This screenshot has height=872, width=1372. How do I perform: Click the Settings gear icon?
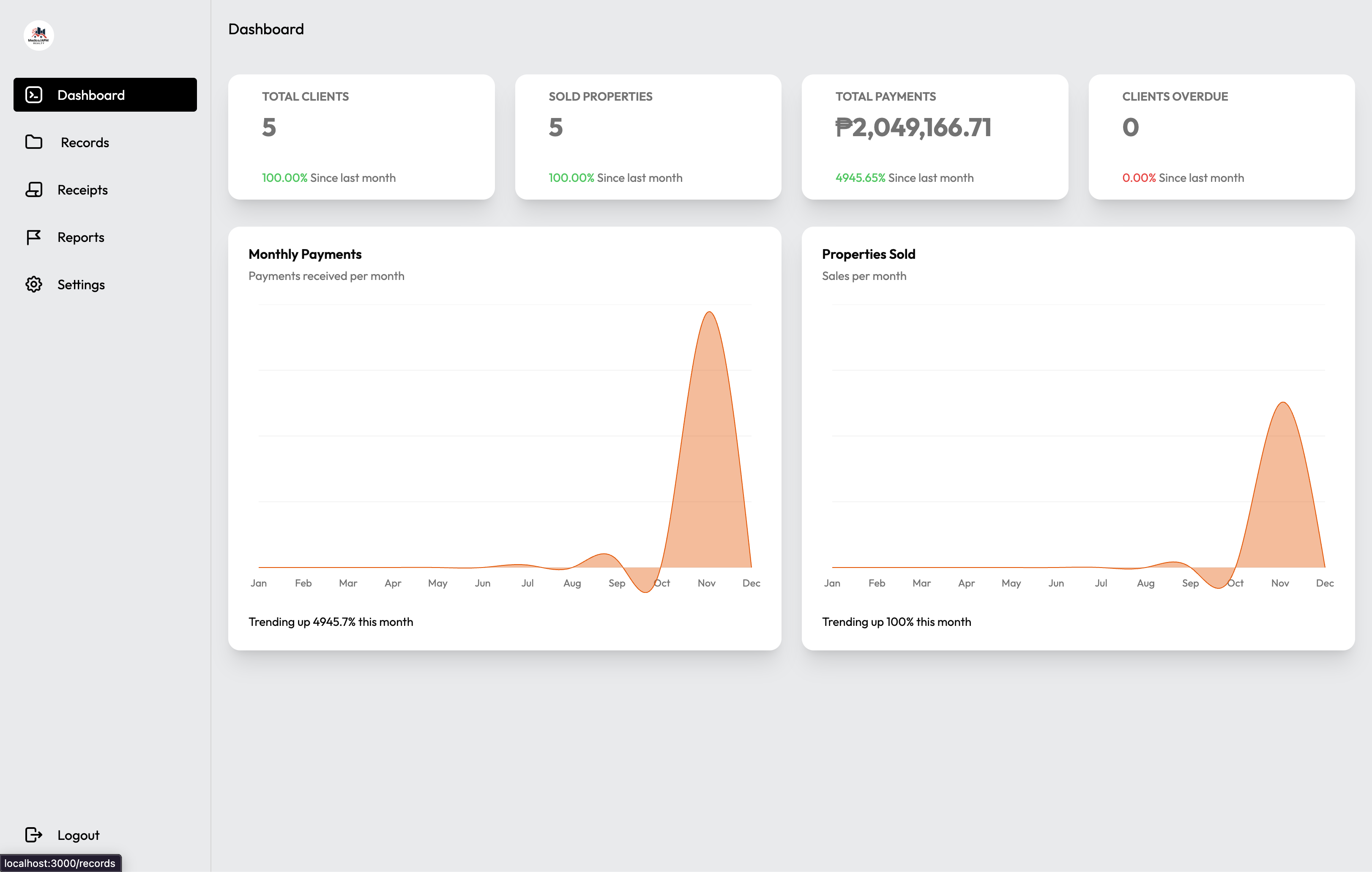[x=34, y=284]
